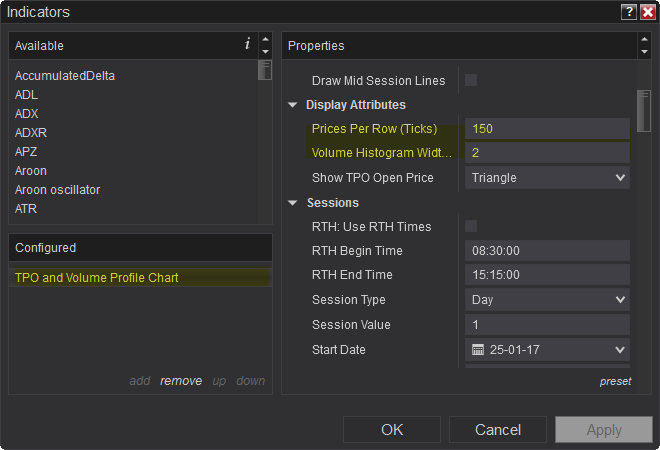The height and width of the screenshot is (450, 660).
Task: Select Aroon oscillator indicator
Action: [x=57, y=190]
